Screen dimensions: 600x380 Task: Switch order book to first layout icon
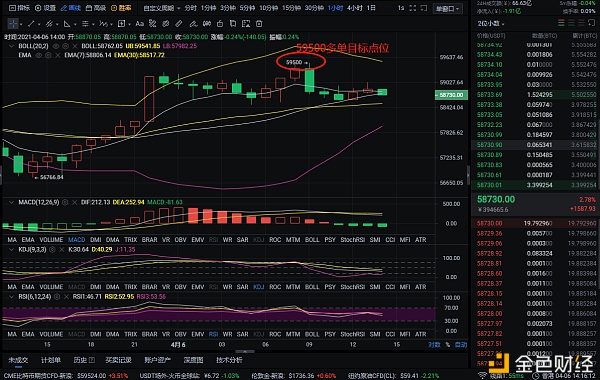561,23
